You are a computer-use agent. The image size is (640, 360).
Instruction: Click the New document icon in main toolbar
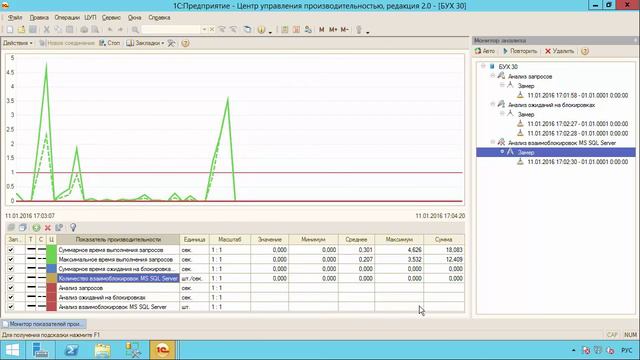(x=10, y=30)
